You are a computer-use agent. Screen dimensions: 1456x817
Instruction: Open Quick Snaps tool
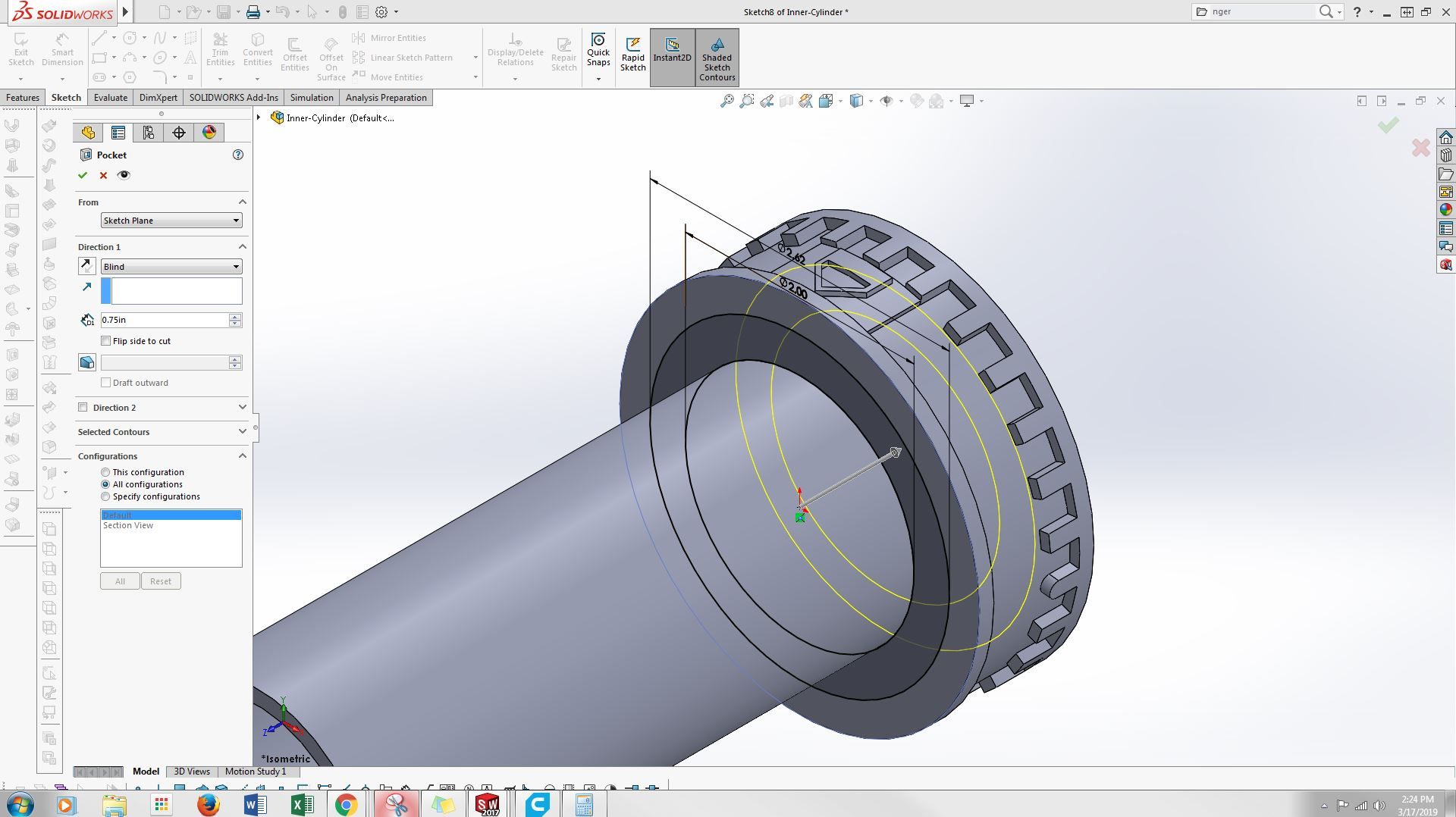[598, 50]
